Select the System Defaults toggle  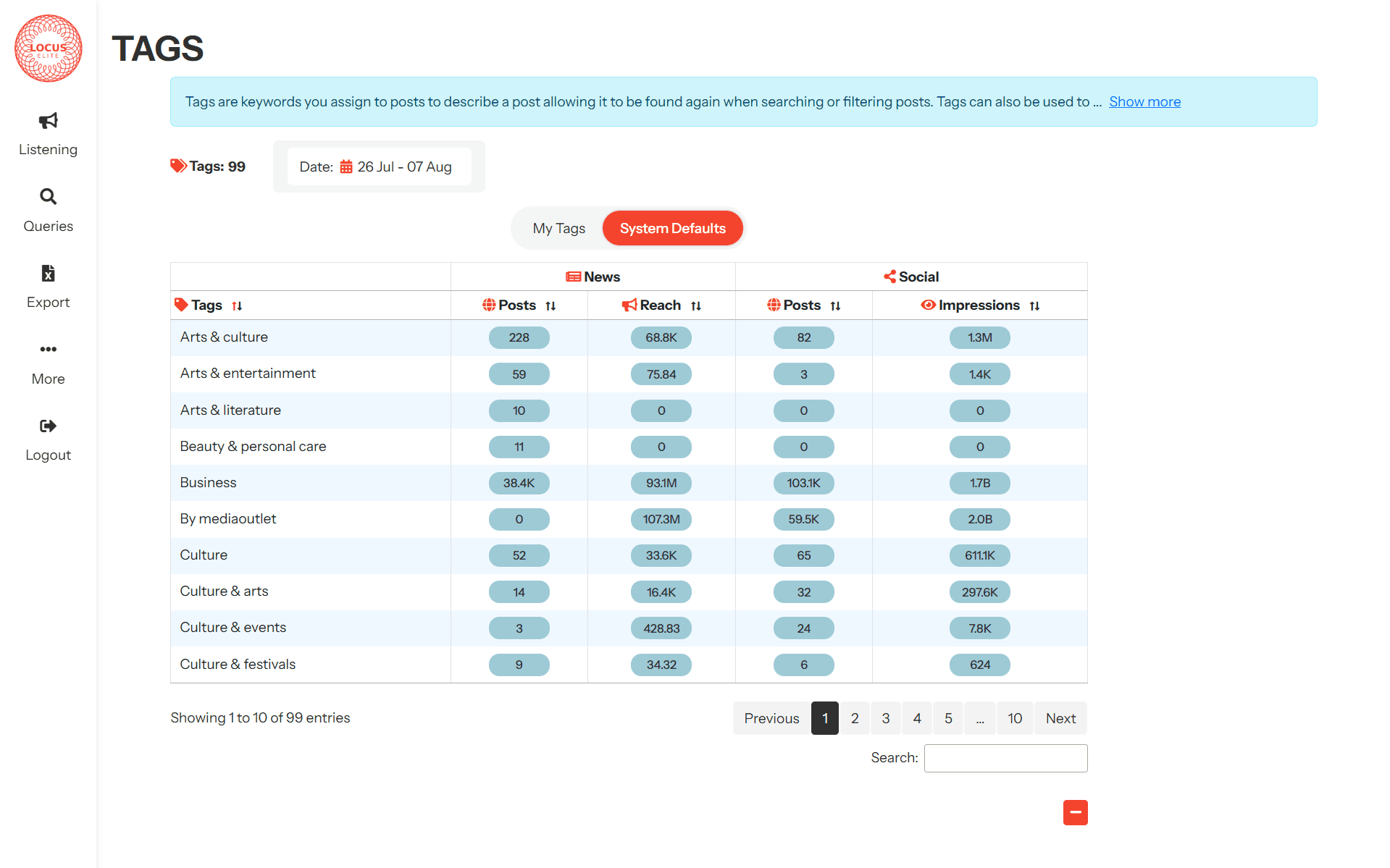pos(672,229)
